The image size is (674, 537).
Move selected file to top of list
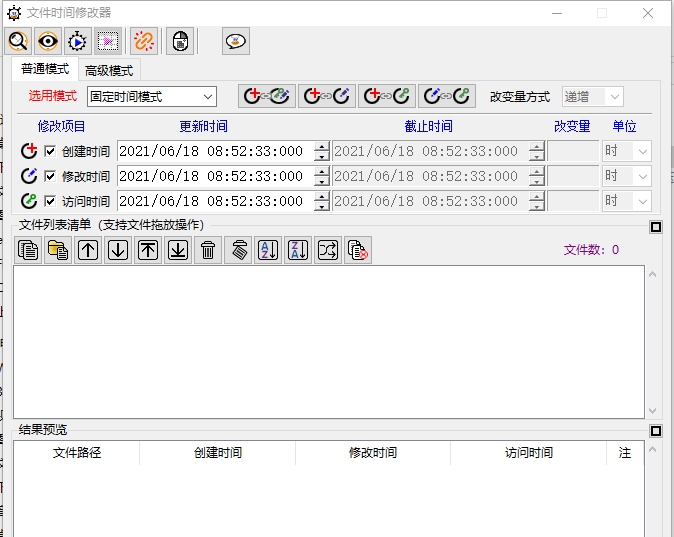[148, 250]
